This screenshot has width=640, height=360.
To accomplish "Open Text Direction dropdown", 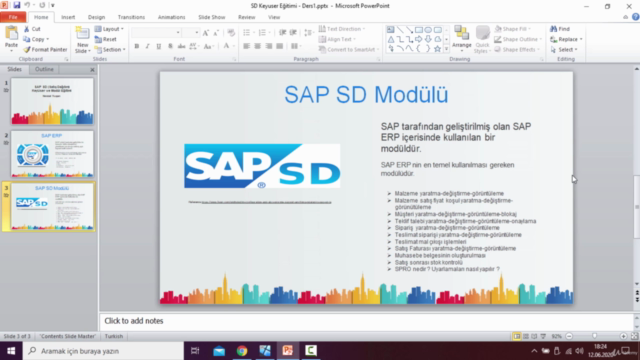I will (x=342, y=29).
